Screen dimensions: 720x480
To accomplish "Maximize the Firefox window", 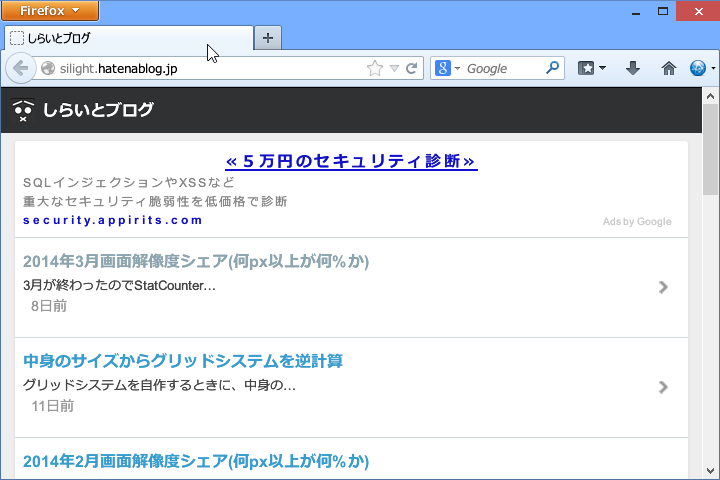I will (663, 11).
